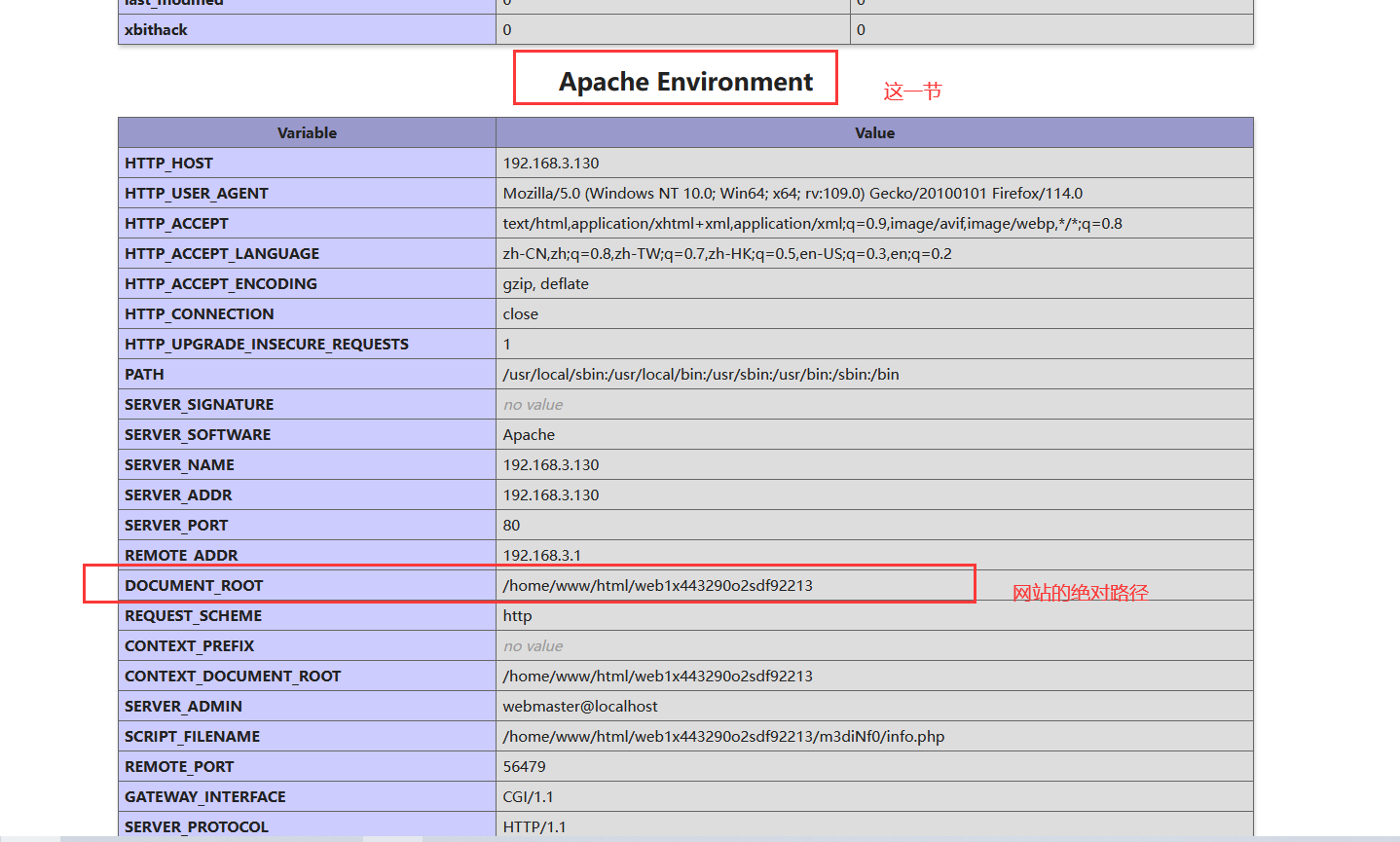Click the zh-CN language value
Viewport: 1400px width, 842px height.
point(727,253)
